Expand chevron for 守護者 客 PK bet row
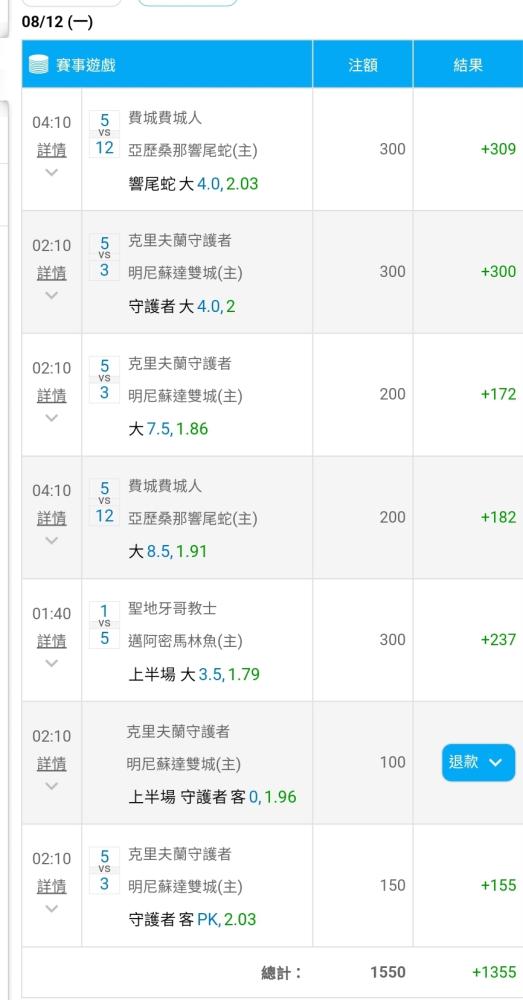 (x=52, y=908)
